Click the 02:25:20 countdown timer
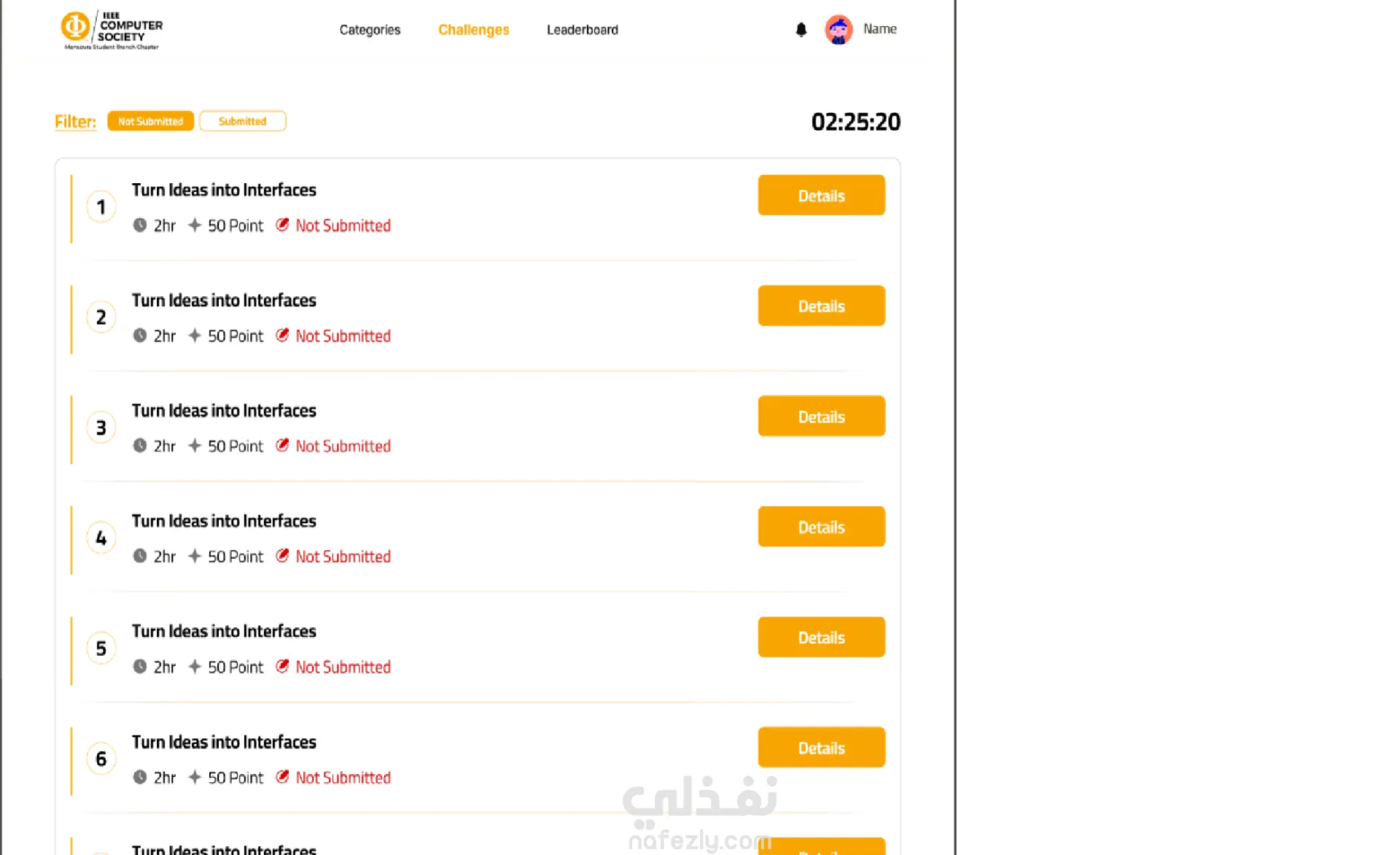Screen dimensions: 1400x855 pyautogui.click(x=855, y=122)
